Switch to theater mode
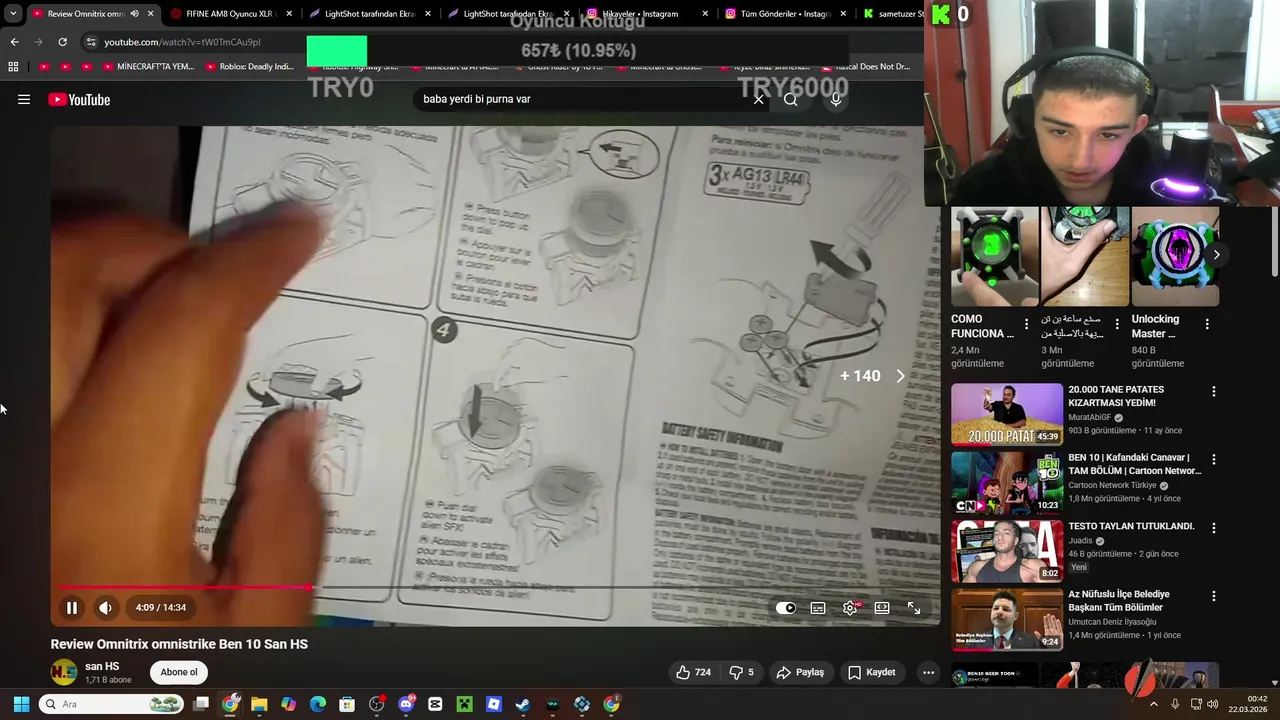The image size is (1280, 720). pos(882,608)
